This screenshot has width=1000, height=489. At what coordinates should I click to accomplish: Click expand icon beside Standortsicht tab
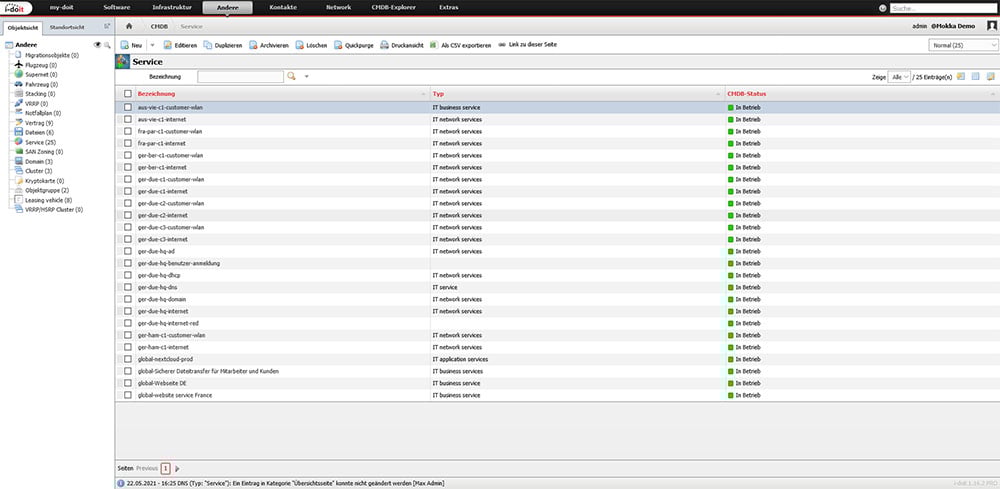pyautogui.click(x=107, y=26)
